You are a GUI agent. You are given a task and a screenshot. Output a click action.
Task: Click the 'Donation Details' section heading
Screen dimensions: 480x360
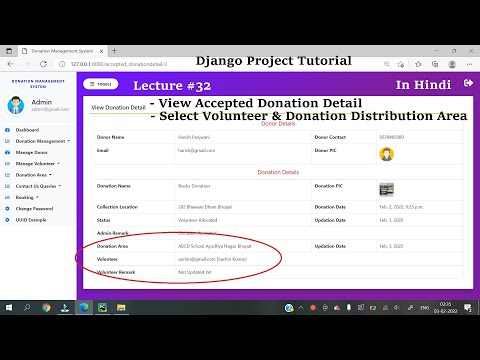point(278,172)
